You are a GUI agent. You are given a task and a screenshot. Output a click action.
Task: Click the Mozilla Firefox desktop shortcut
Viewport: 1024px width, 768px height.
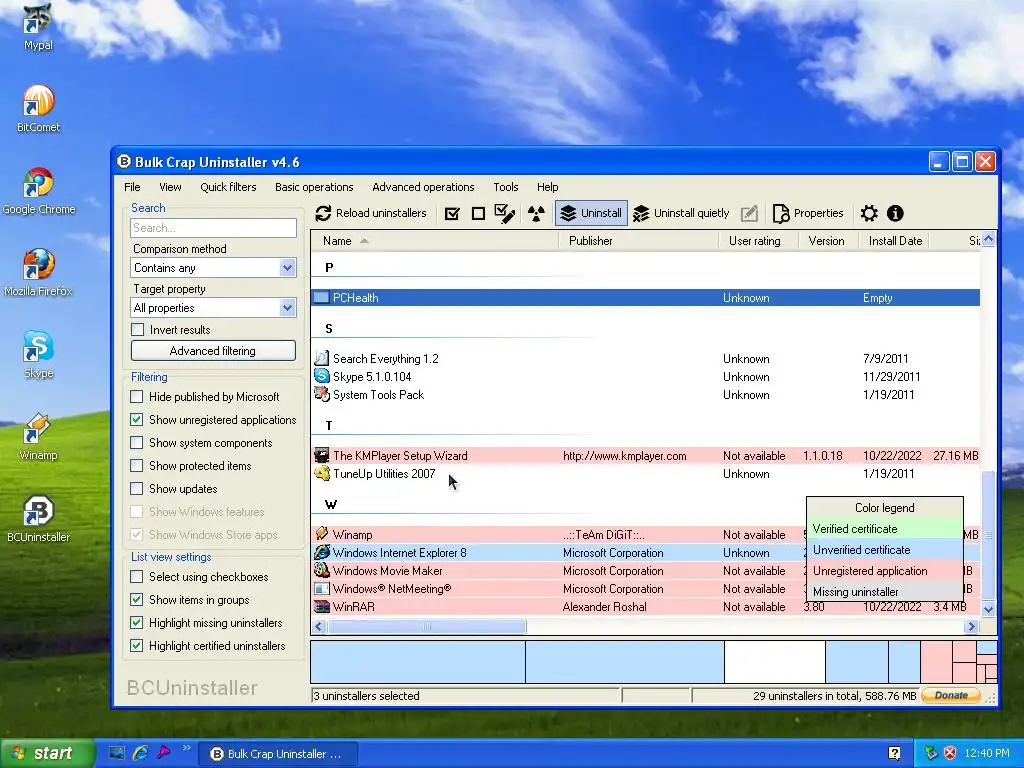(x=38, y=272)
